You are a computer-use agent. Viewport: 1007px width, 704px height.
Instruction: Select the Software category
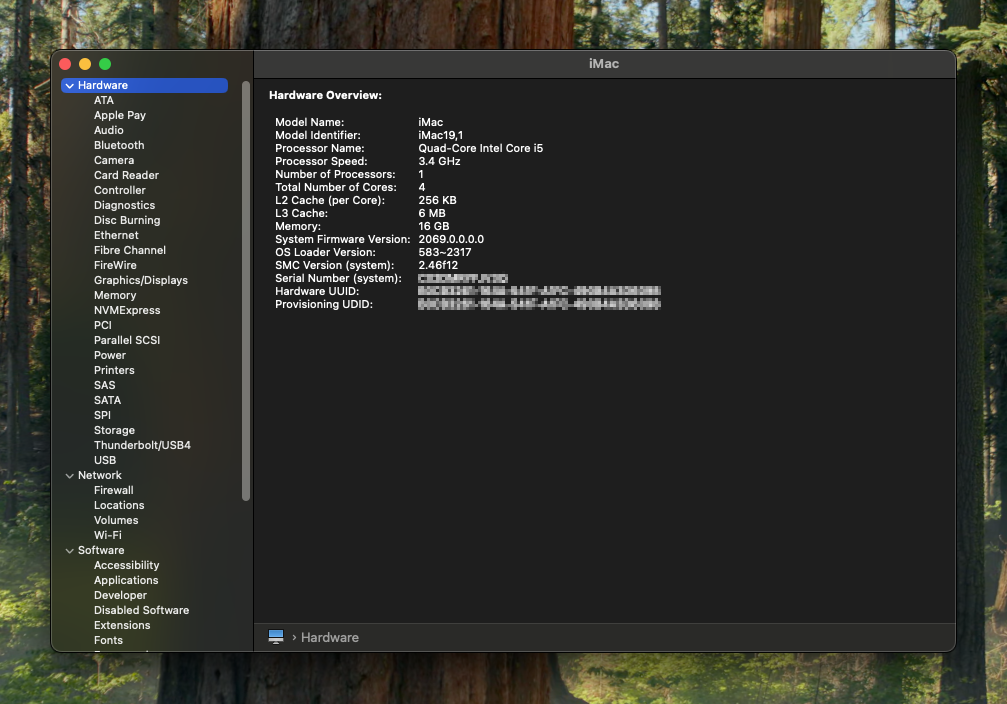[x=101, y=550]
